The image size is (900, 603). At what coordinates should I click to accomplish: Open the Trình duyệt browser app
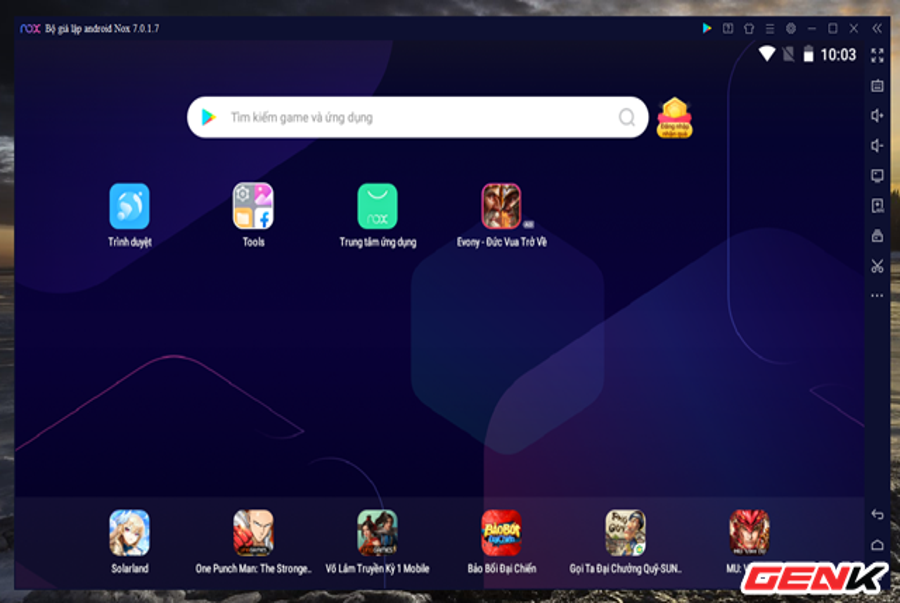pyautogui.click(x=130, y=207)
